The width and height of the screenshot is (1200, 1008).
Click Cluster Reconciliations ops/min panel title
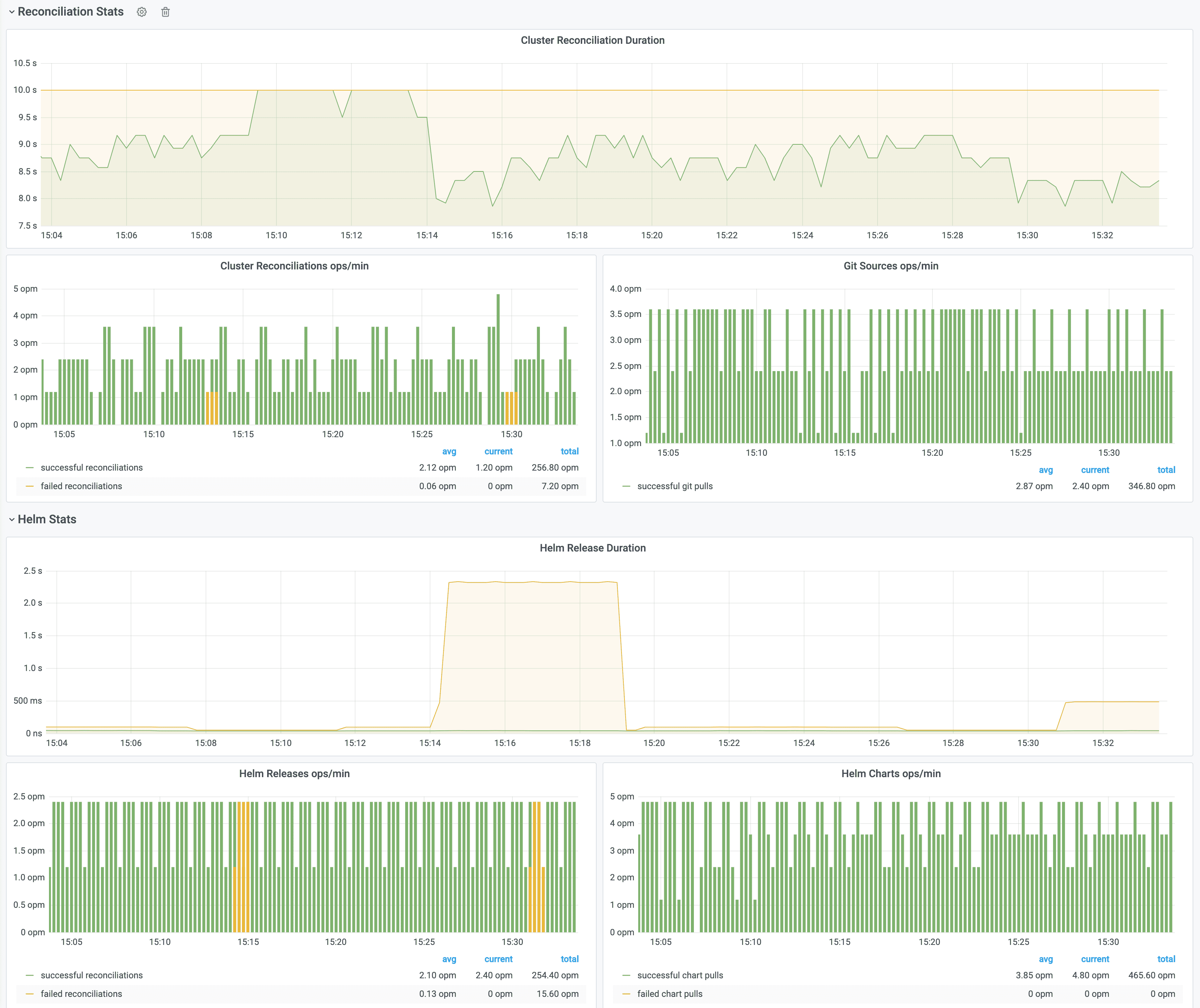294,266
